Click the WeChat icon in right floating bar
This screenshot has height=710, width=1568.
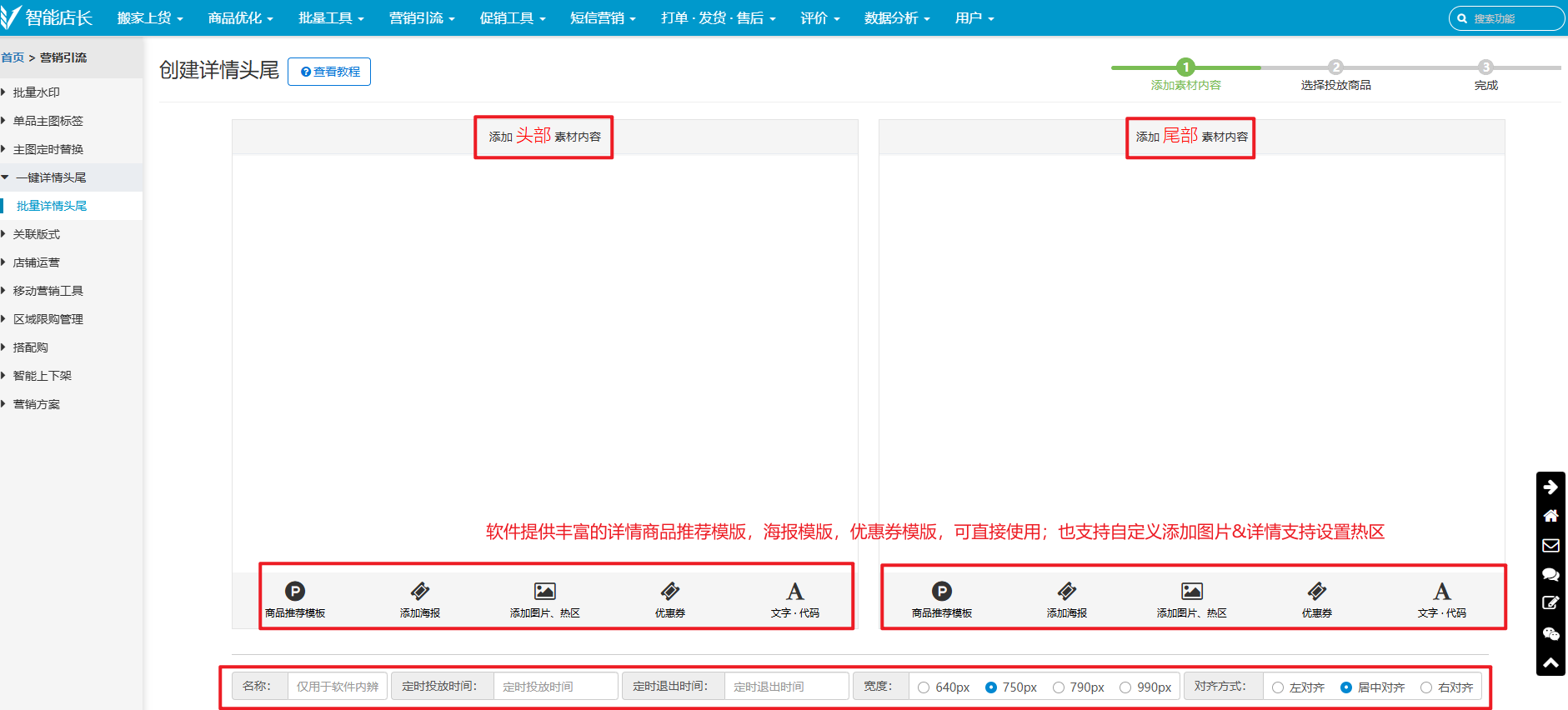click(x=1550, y=634)
